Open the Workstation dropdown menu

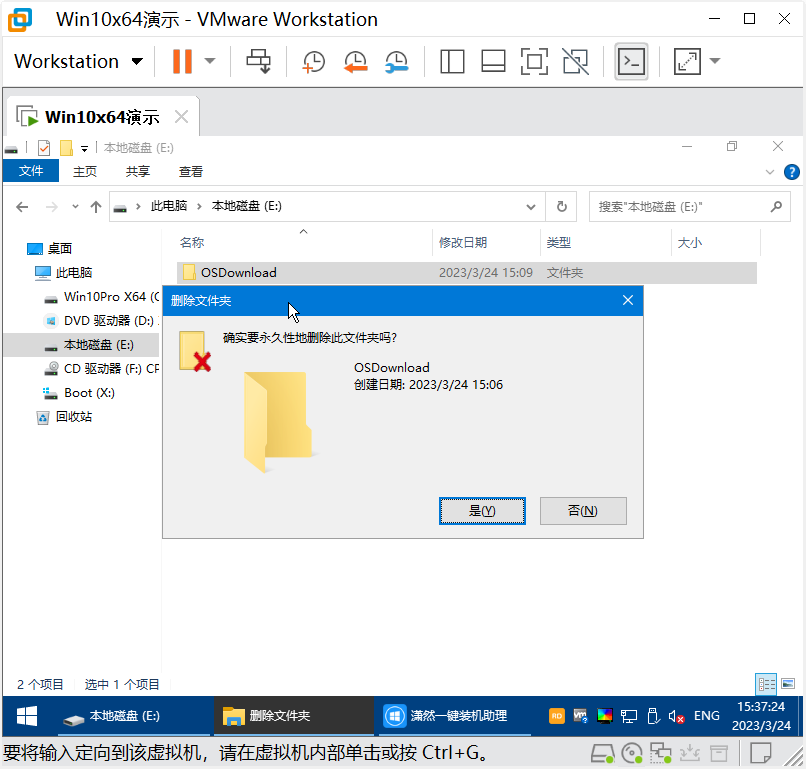point(78,61)
